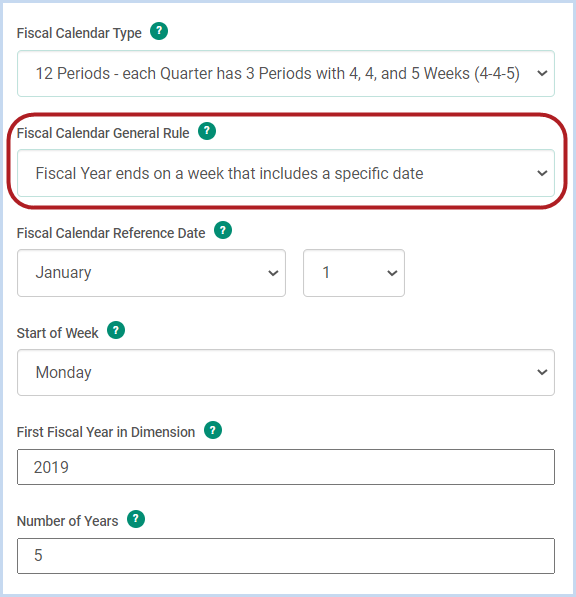Open the January month dropdown
The image size is (576, 597).
[151, 273]
